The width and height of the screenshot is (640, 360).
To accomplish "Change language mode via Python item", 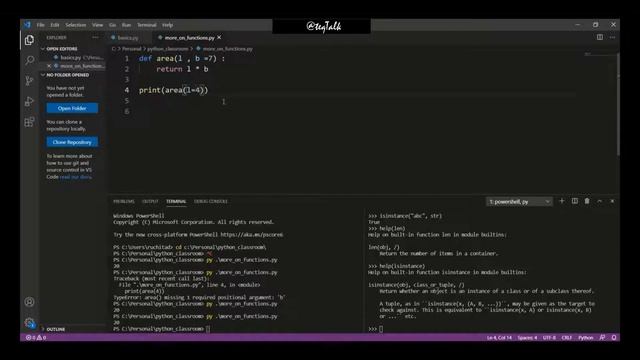I will [586, 338].
